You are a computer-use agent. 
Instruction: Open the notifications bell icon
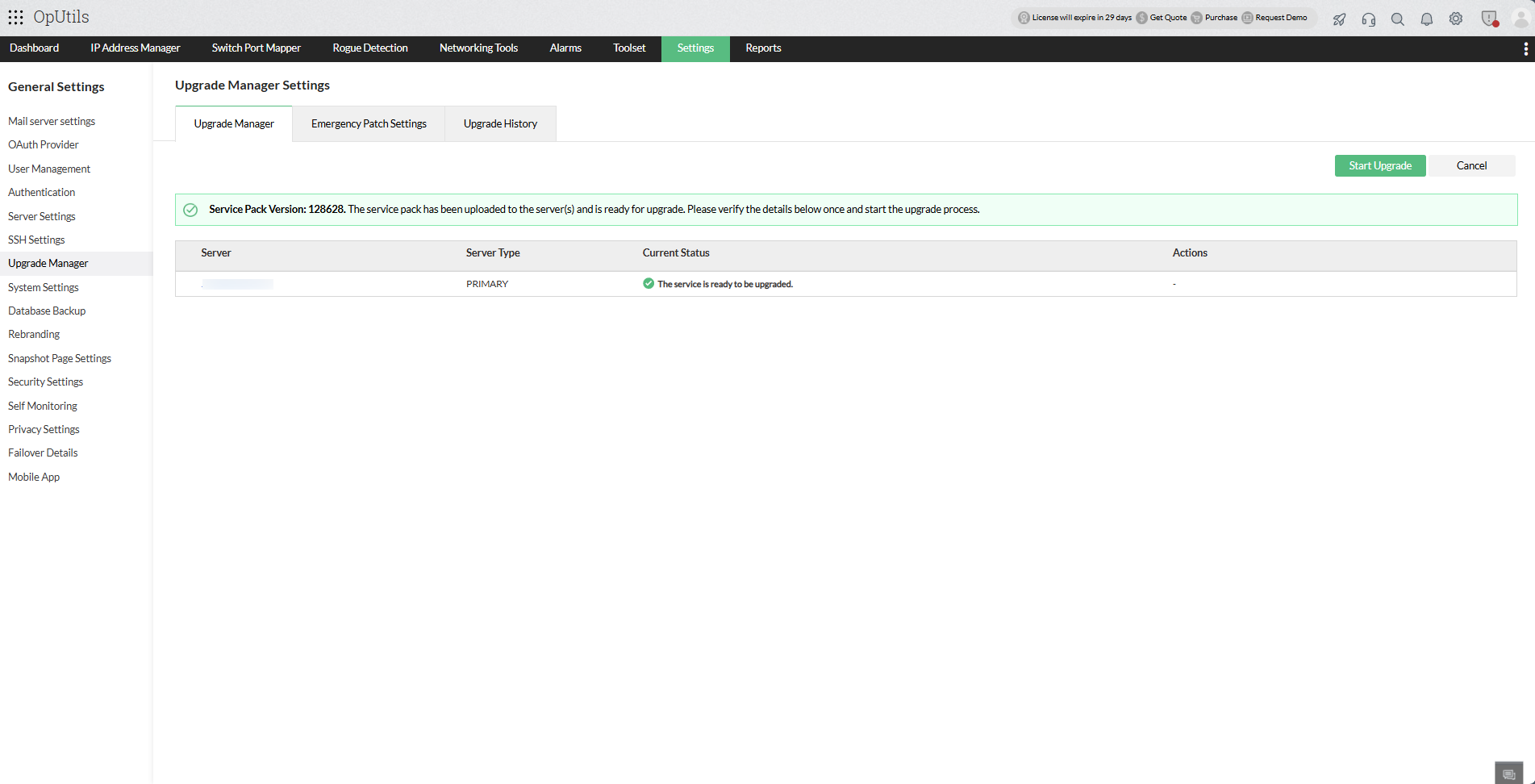coord(1427,19)
